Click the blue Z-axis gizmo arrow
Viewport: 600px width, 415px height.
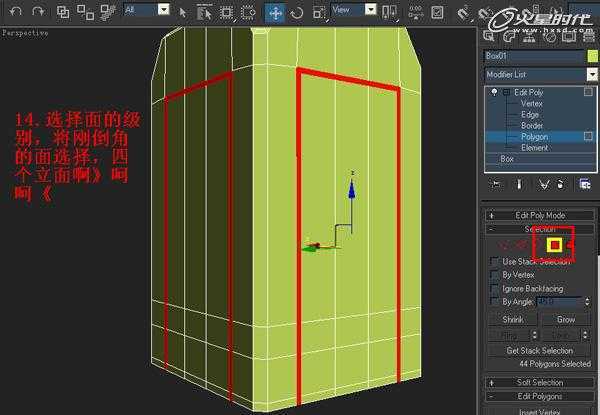point(352,189)
